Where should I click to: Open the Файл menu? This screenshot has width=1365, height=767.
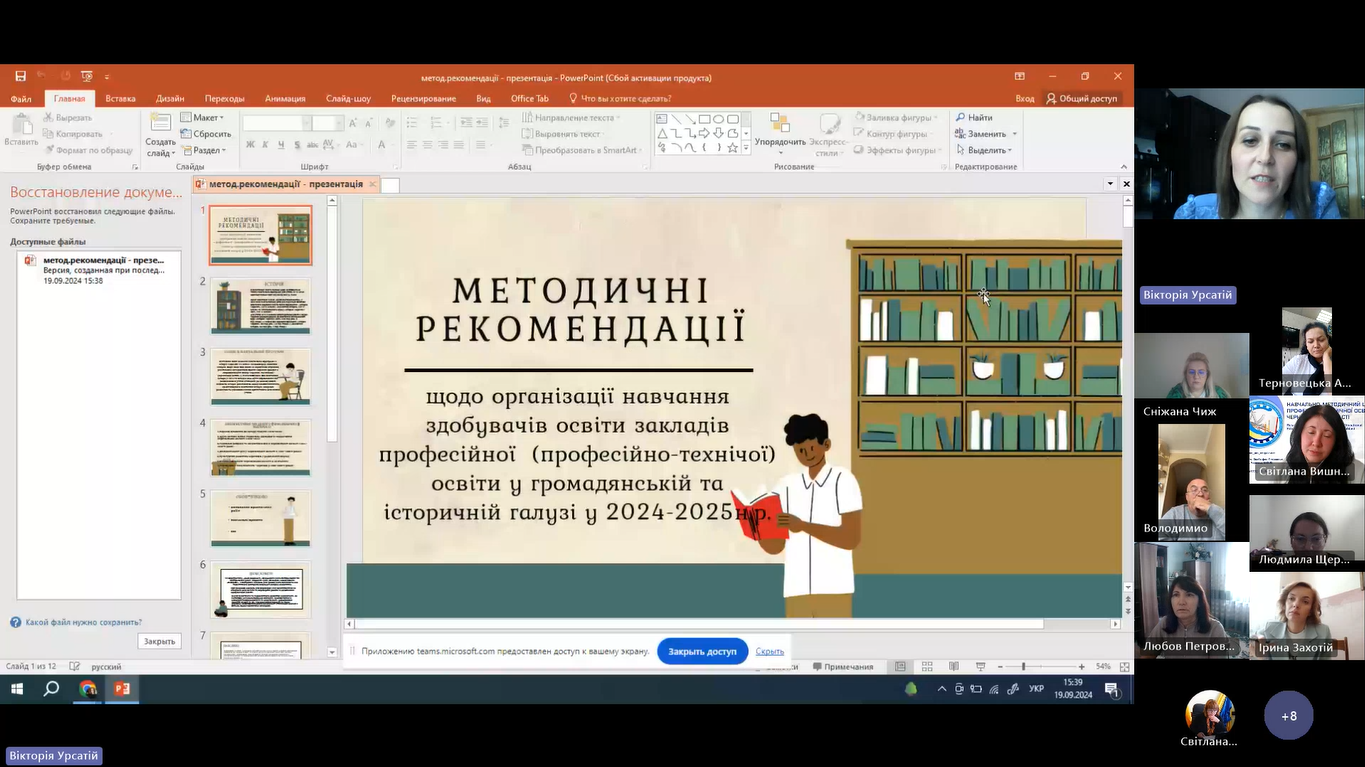pos(21,98)
